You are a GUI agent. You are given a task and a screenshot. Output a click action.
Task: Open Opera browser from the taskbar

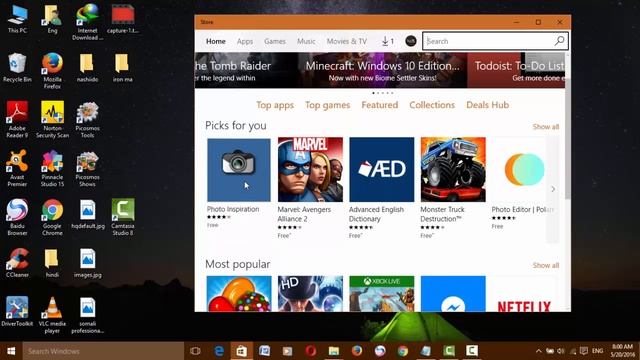pyautogui.click(x=311, y=351)
